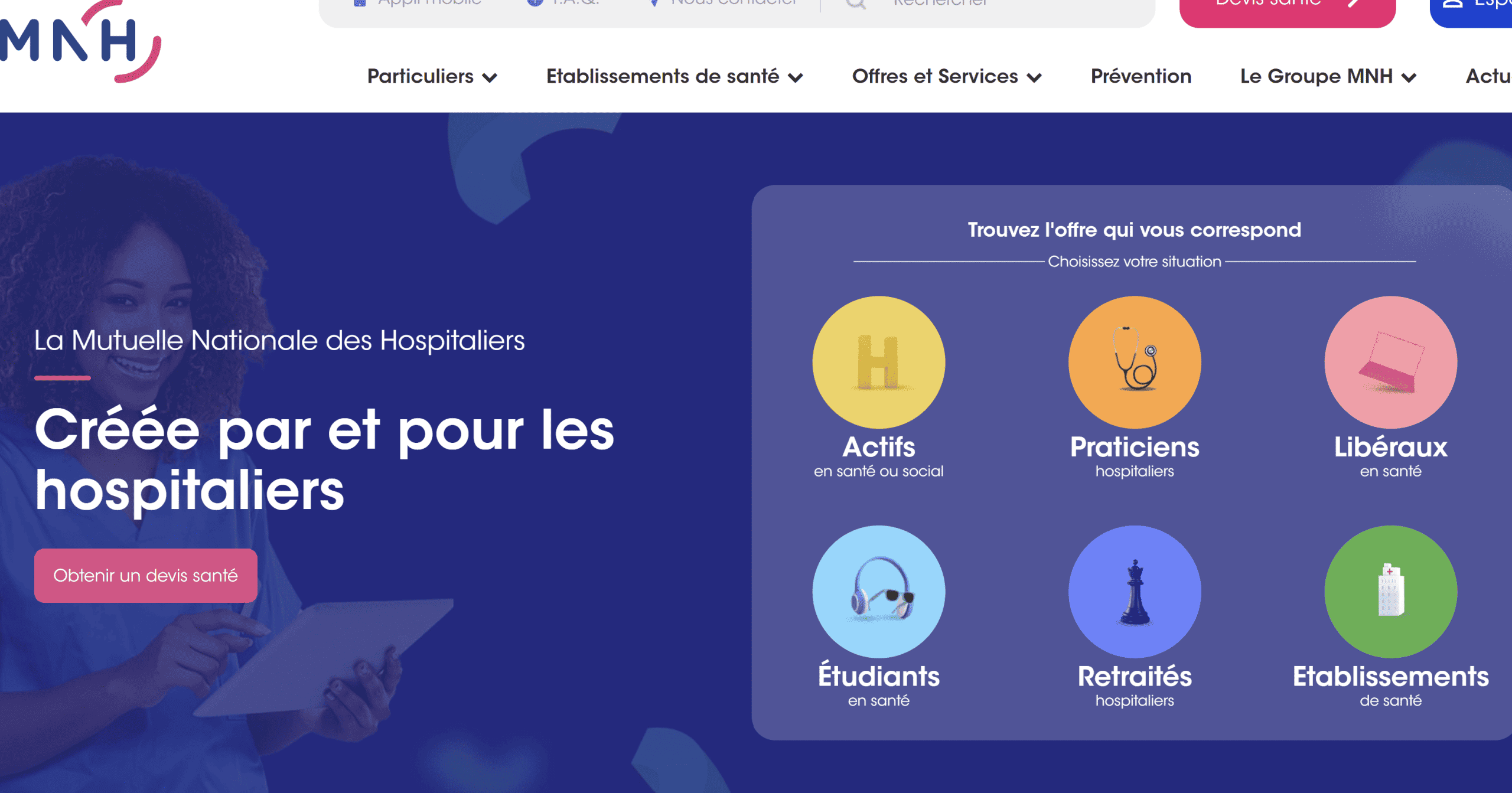The height and width of the screenshot is (793, 1512).
Task: Open Étudiants en santé link
Action: pyautogui.click(x=878, y=685)
